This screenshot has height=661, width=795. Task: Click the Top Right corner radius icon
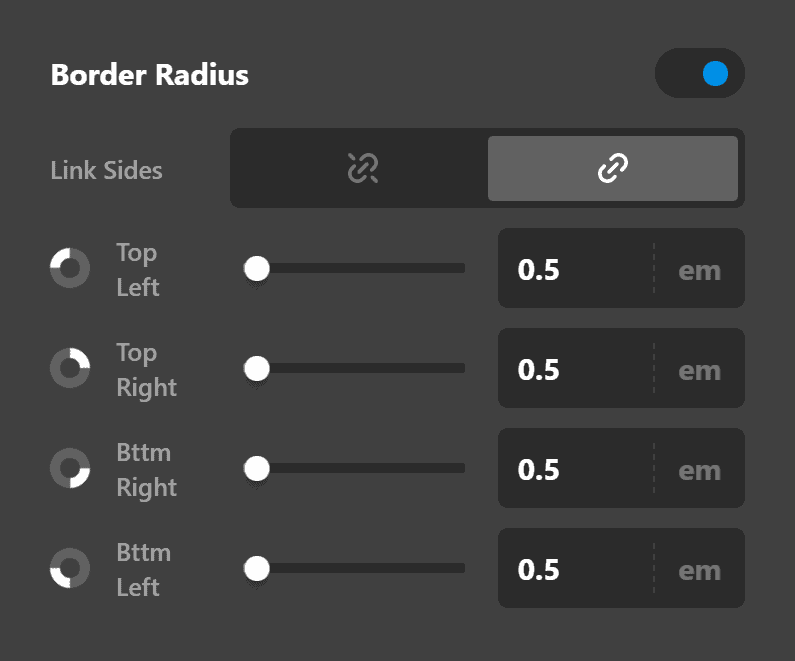pos(70,368)
